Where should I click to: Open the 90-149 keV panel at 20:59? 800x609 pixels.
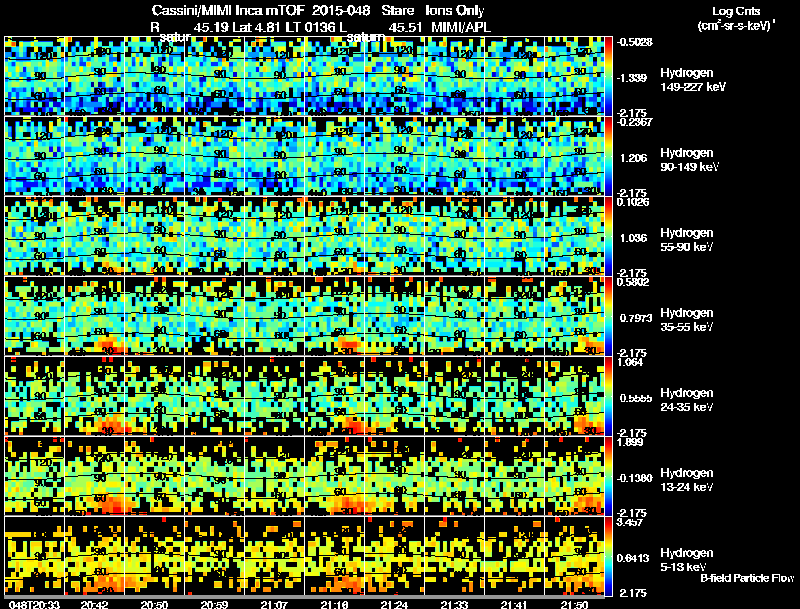tap(214, 156)
